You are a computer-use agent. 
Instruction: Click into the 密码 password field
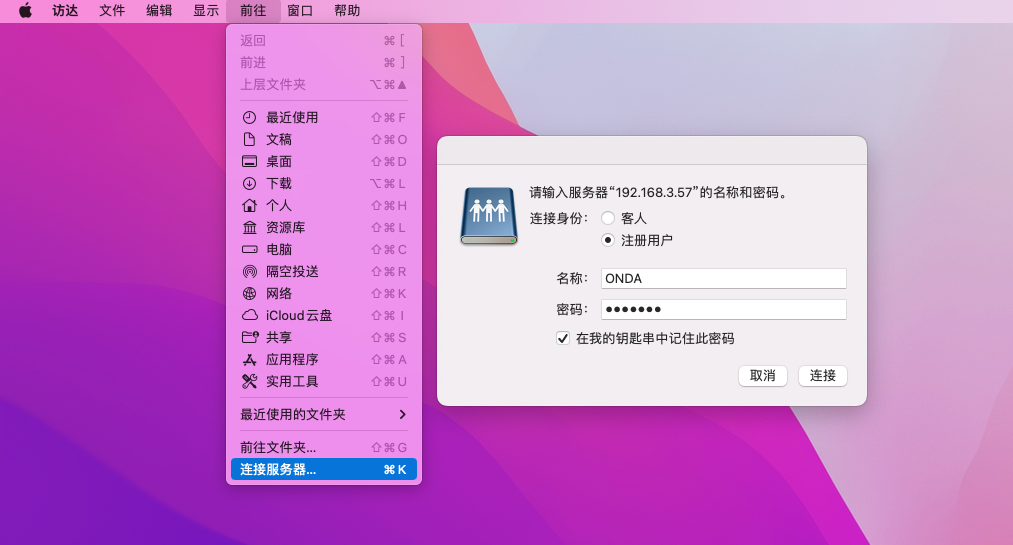(724, 309)
